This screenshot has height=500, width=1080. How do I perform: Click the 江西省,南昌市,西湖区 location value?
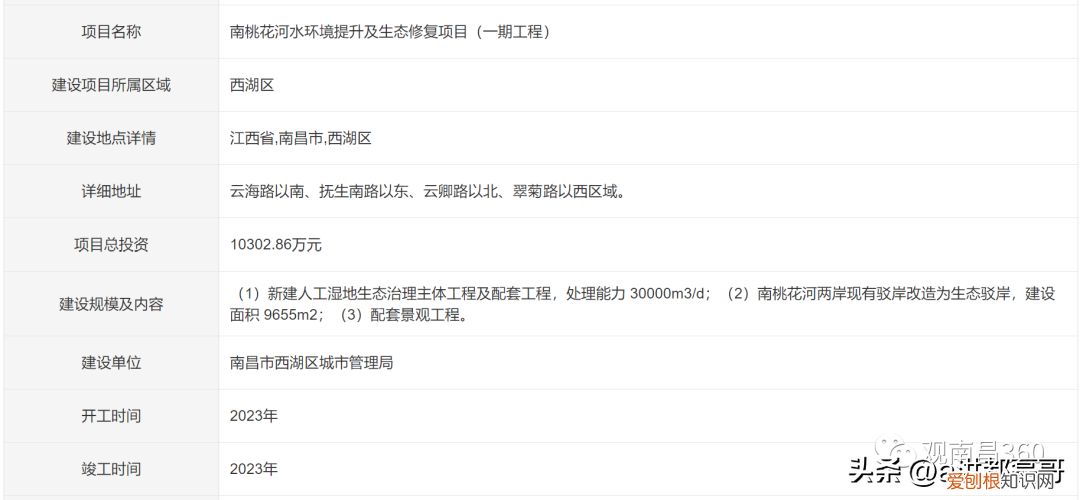[301, 138]
